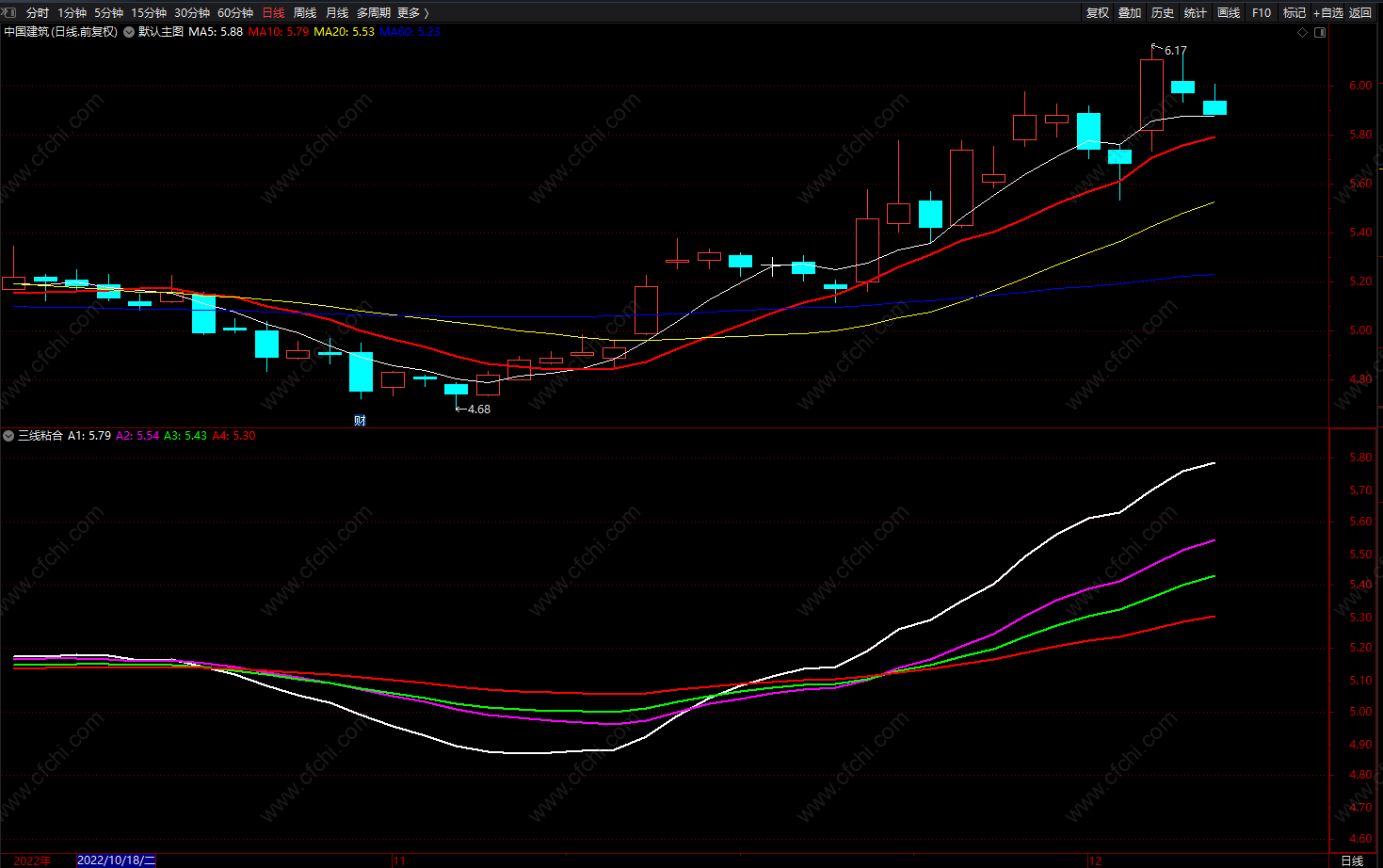Click the 5.20 main chart price axis label
Viewport: 1383px width, 868px height.
(1360, 281)
